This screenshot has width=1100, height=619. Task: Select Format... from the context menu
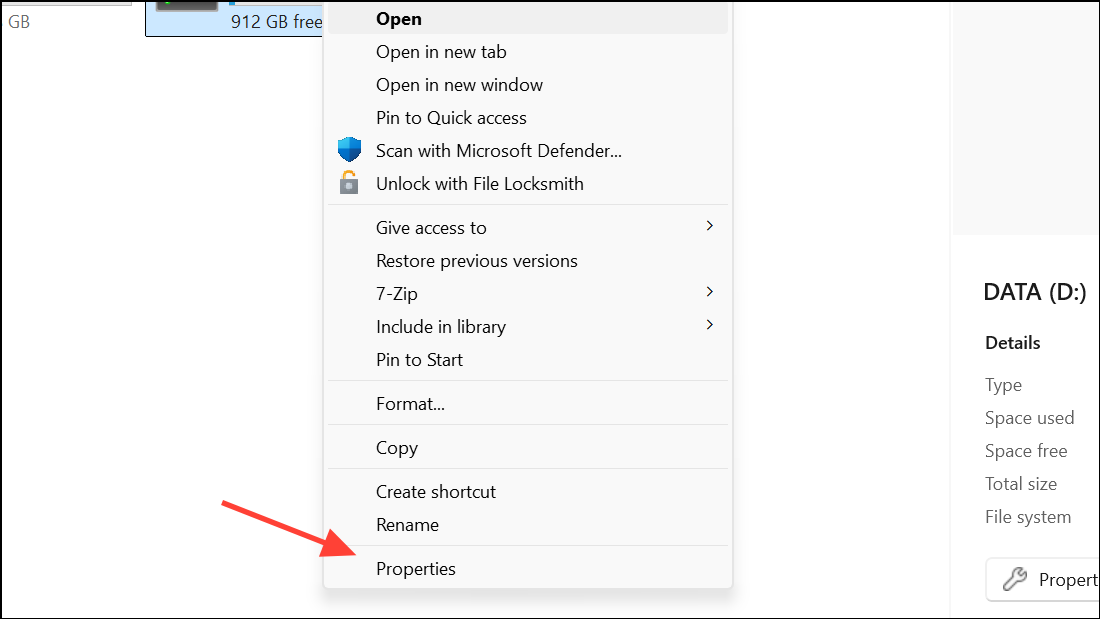pyautogui.click(x=528, y=404)
